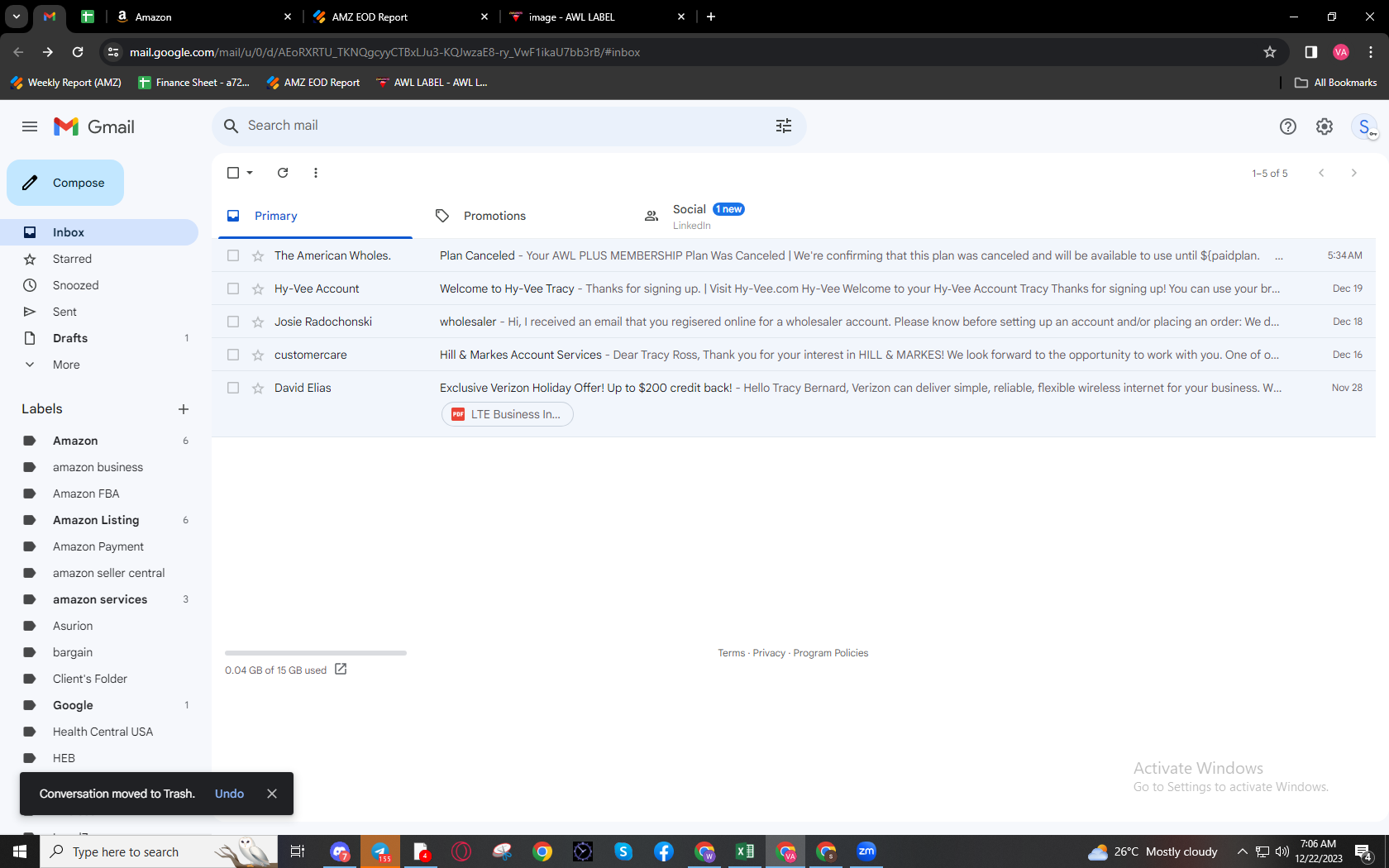Star the Josie Radochonski email
1389x868 pixels.
[258, 322]
